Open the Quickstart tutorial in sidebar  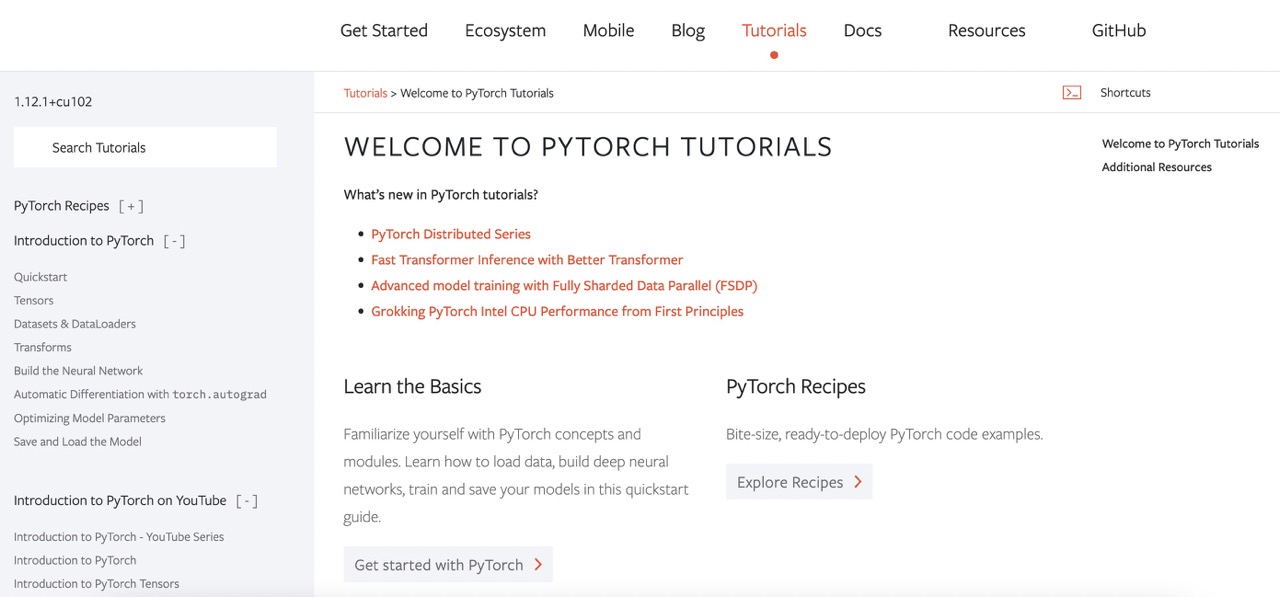[41, 277]
